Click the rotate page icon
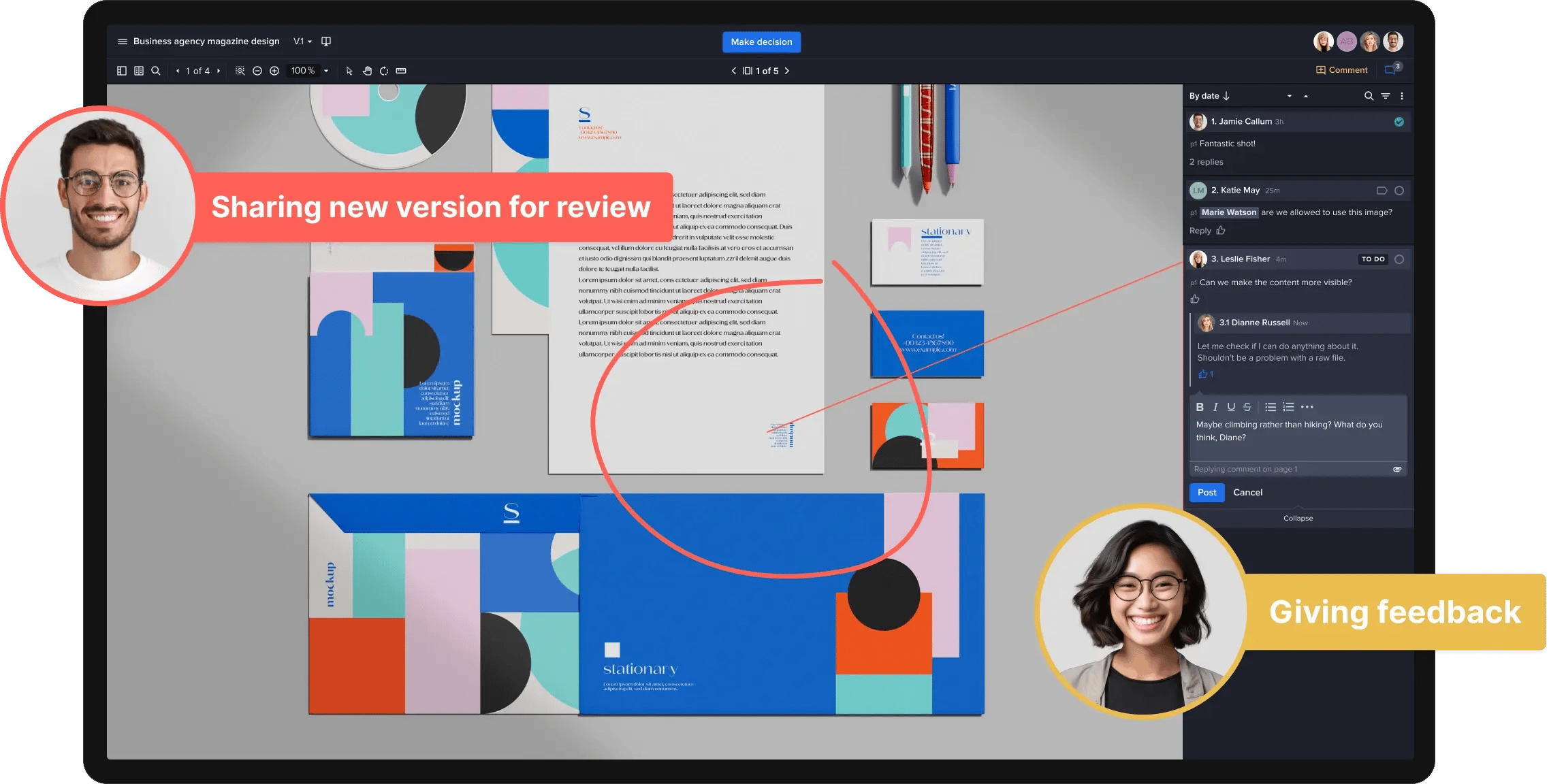The image size is (1549, 784). click(x=385, y=71)
